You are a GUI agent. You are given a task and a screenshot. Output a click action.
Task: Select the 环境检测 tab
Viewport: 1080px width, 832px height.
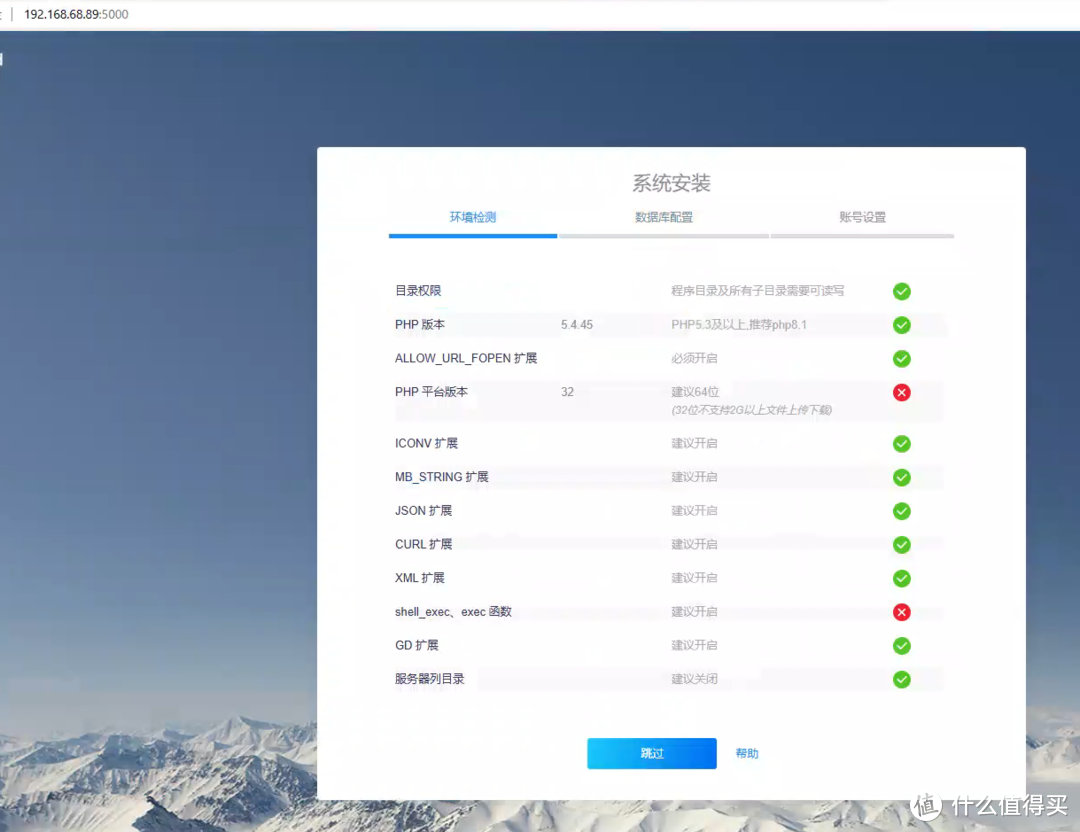coord(472,217)
